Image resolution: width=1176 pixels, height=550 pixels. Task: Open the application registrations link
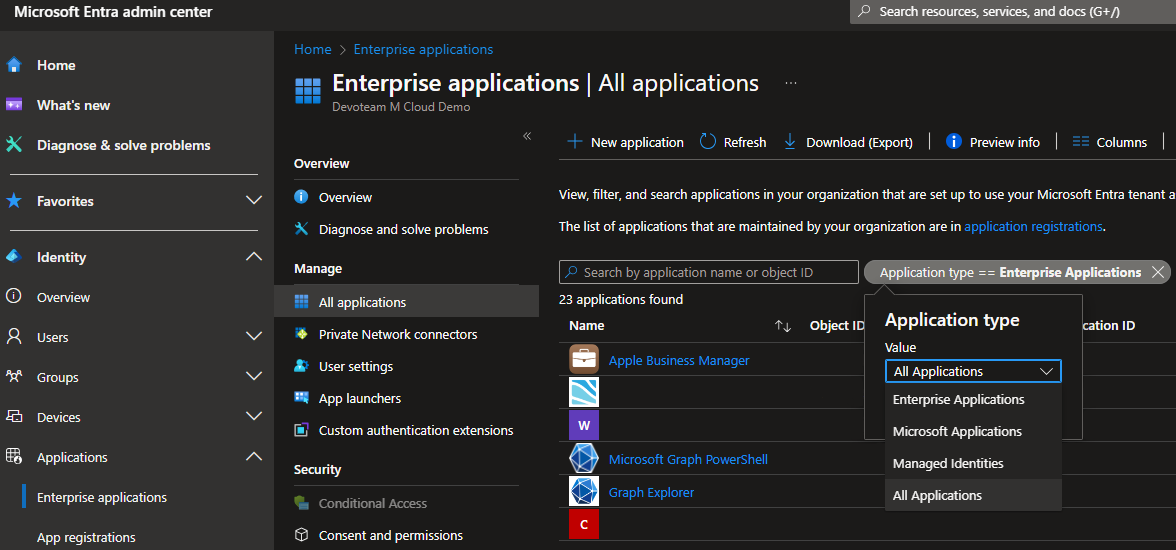click(x=1033, y=226)
